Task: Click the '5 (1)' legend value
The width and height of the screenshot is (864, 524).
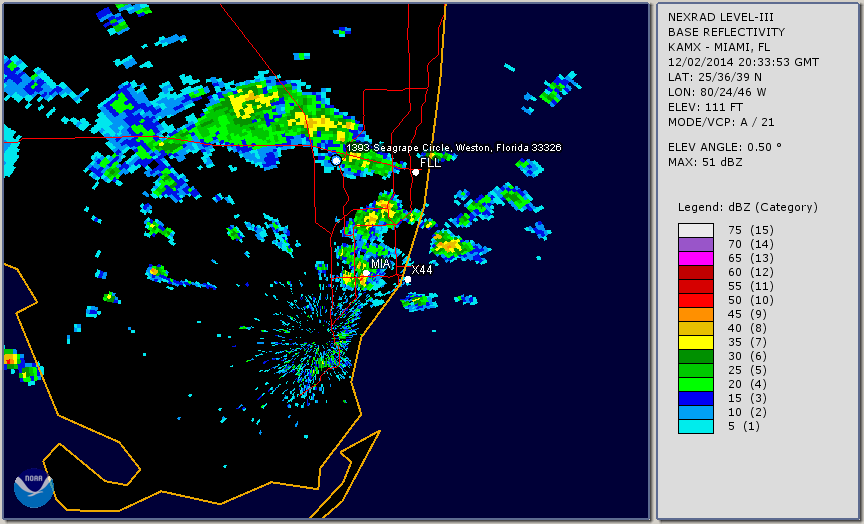Action: tap(744, 426)
